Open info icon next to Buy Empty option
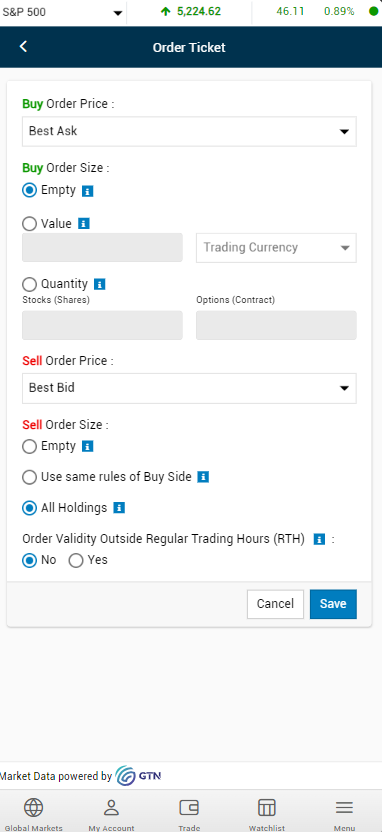The width and height of the screenshot is (382, 832). [x=88, y=191]
